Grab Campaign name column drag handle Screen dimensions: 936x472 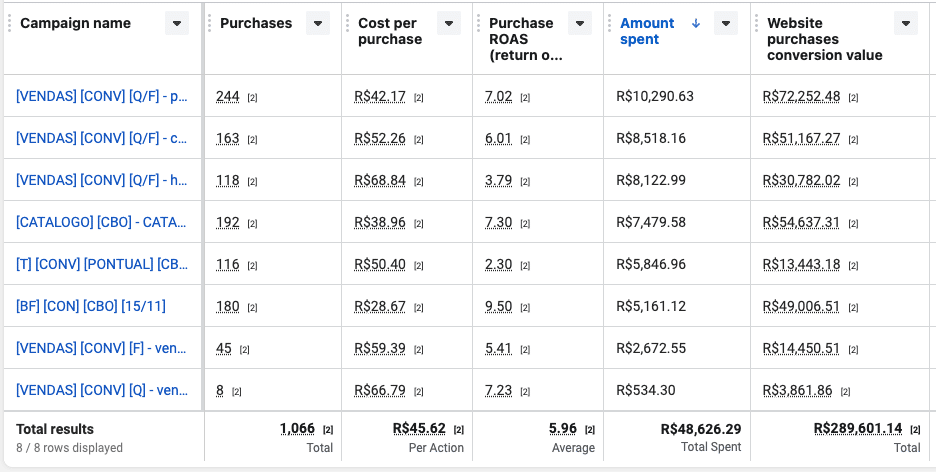10,23
